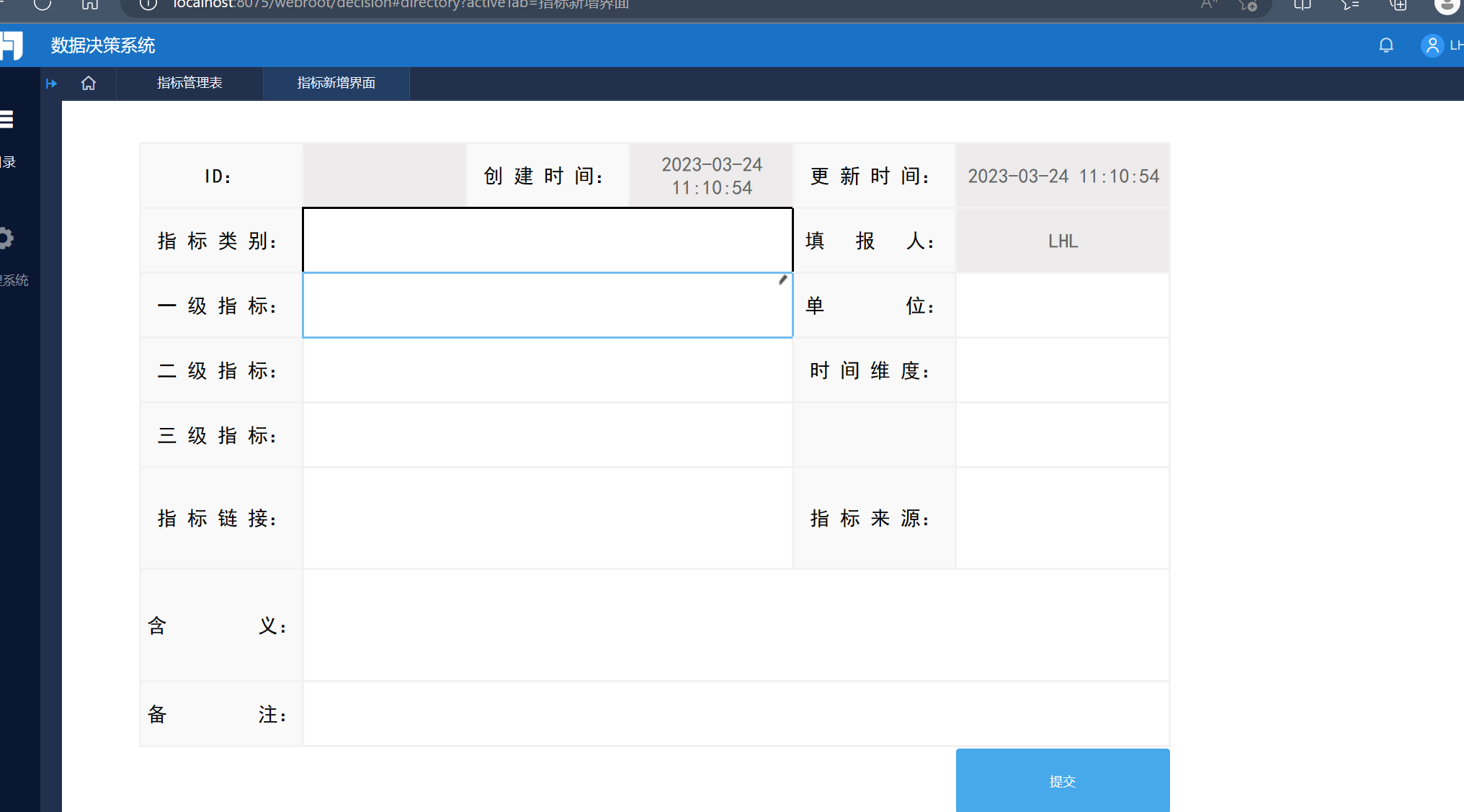Click the 单位 input field

coord(1063,305)
